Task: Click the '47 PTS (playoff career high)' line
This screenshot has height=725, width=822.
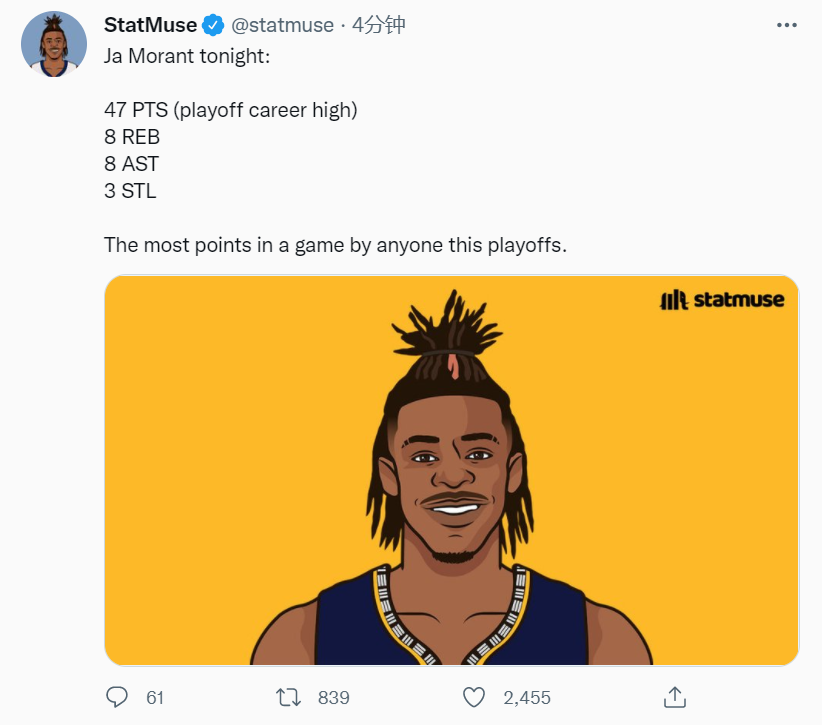Action: click(231, 110)
